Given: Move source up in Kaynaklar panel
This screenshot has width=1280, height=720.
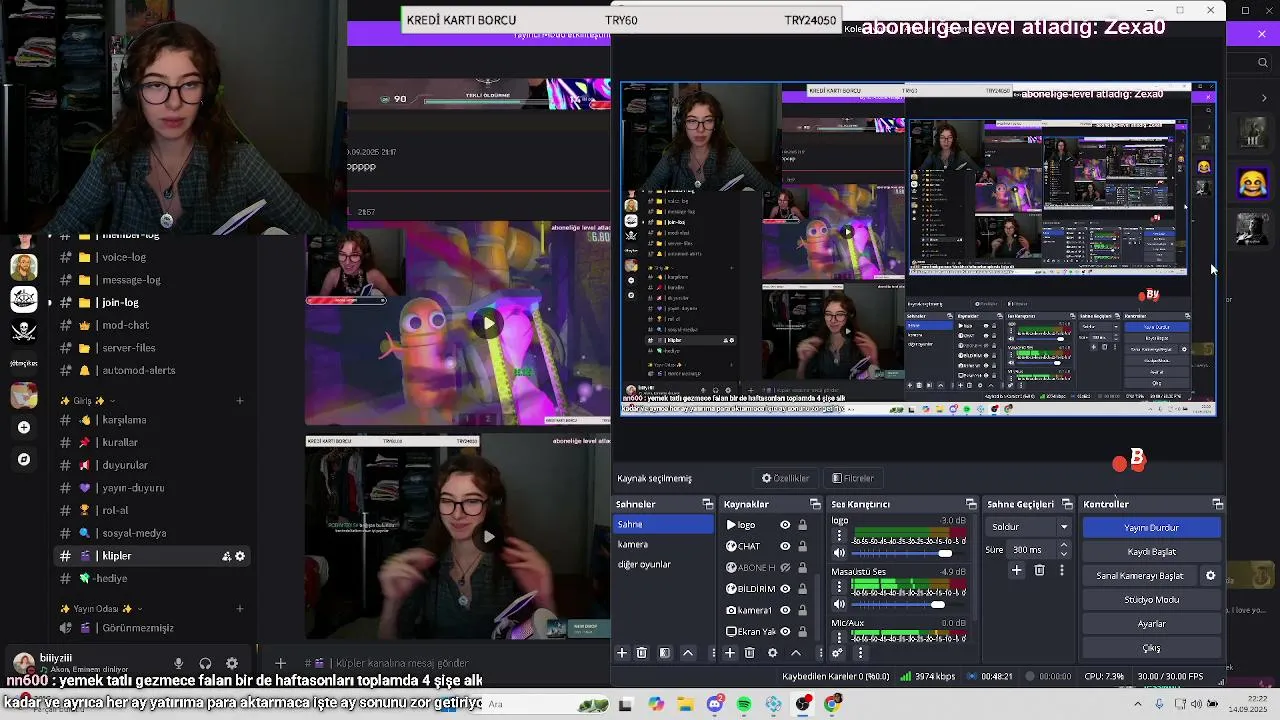Looking at the screenshot, I should click(796, 653).
